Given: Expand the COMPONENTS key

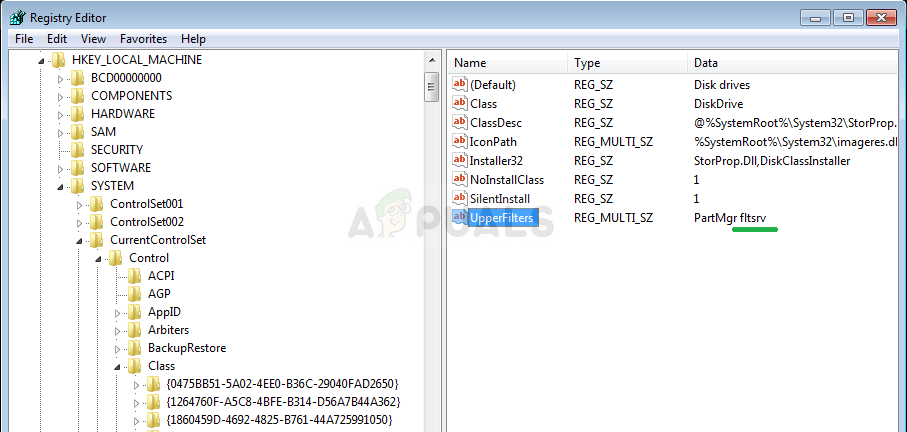Looking at the screenshot, I should tap(60, 96).
